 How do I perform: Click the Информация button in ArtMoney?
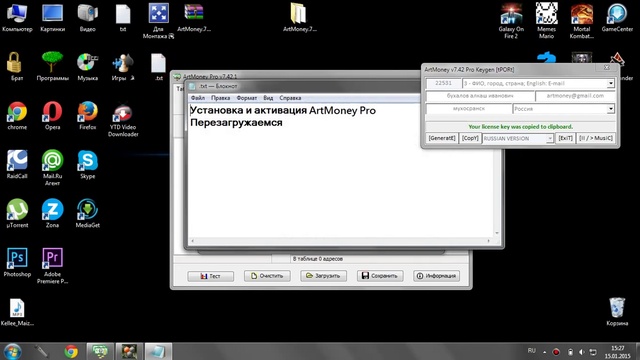436,276
